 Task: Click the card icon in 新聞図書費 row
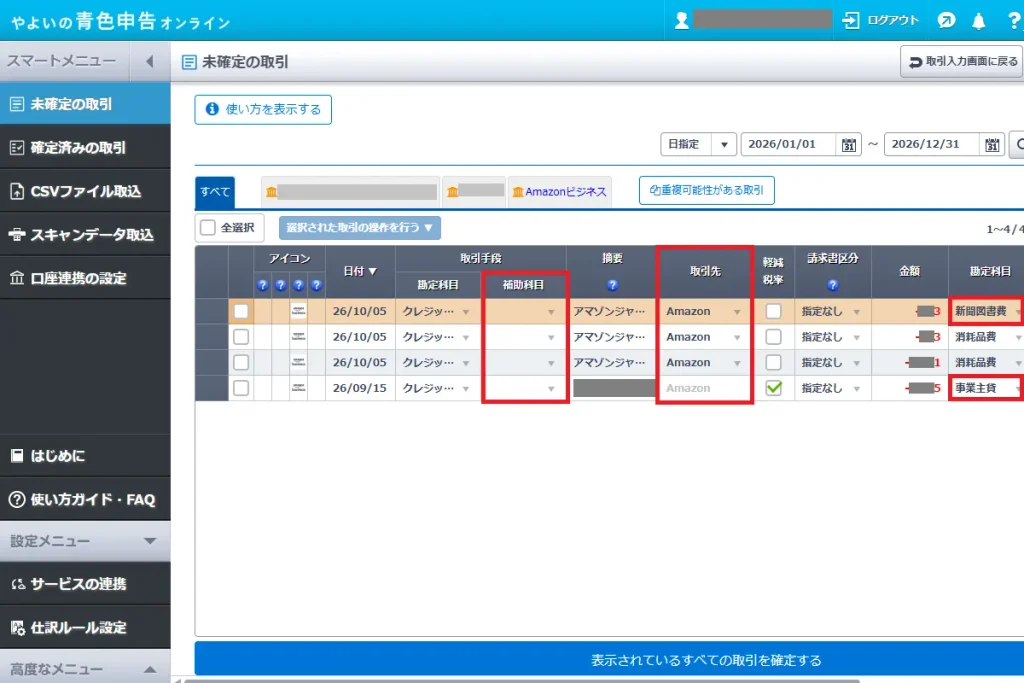coord(298,311)
